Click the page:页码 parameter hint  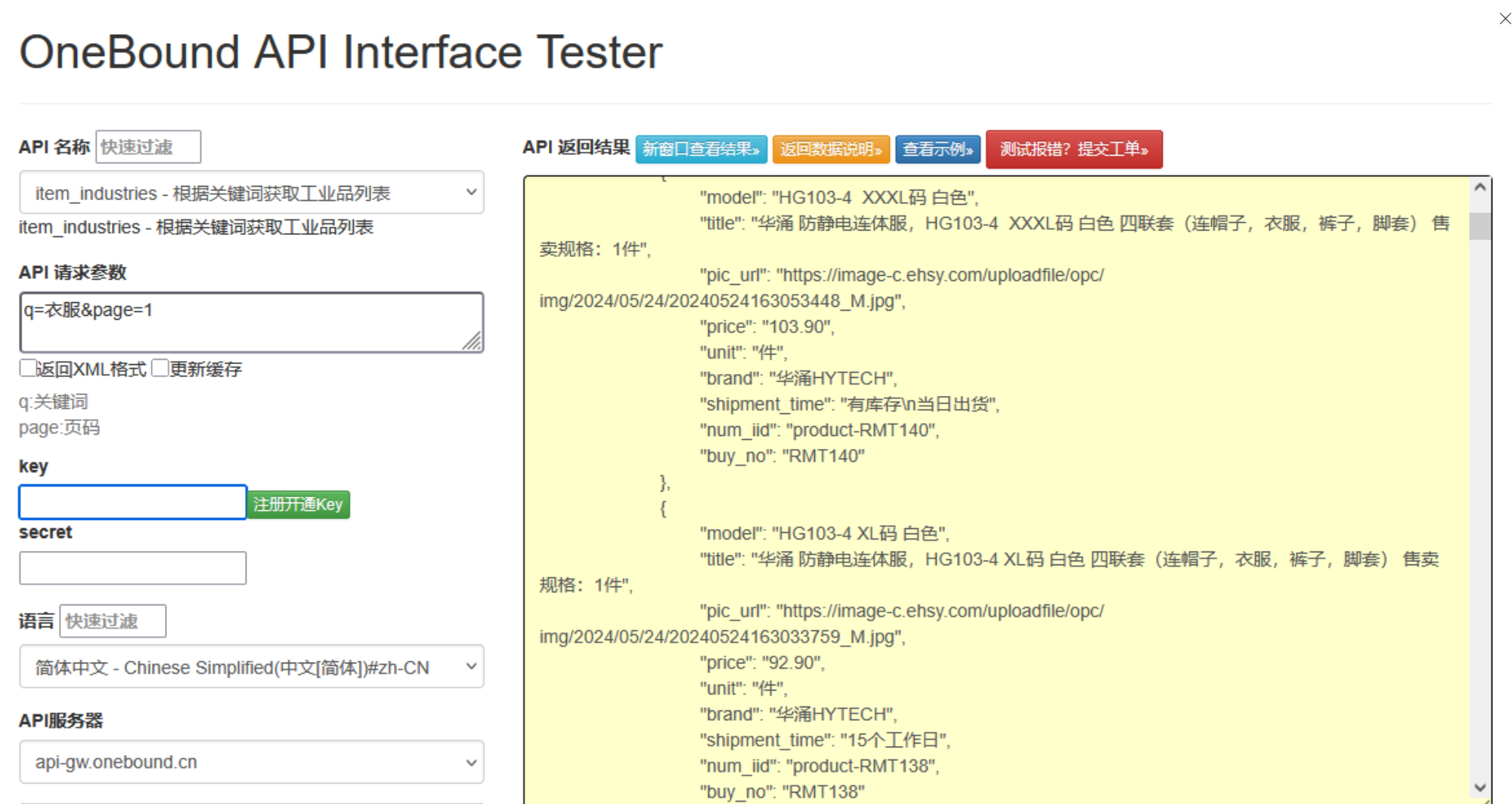pyautogui.click(x=59, y=428)
